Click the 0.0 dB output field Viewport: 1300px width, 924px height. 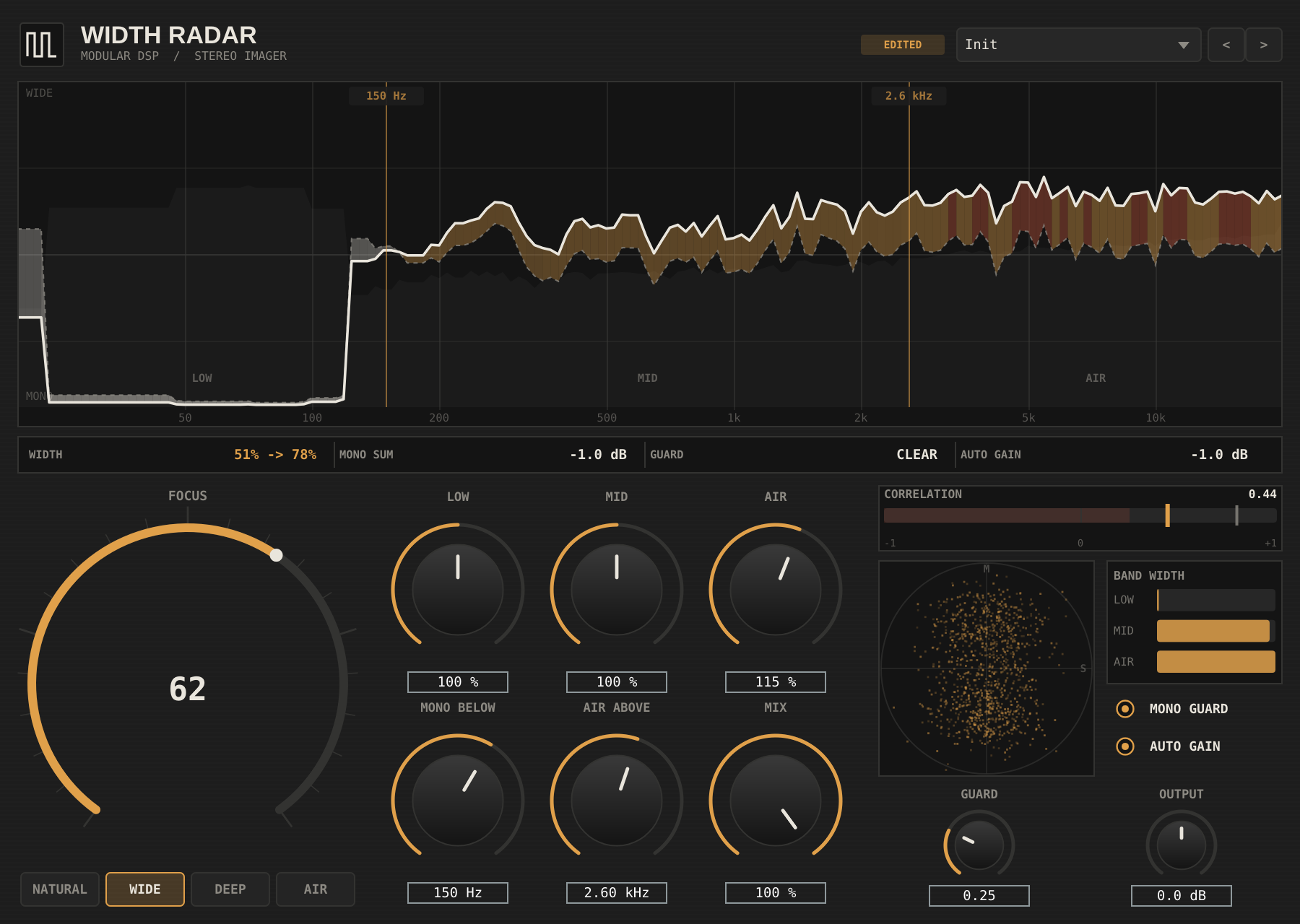1182,896
